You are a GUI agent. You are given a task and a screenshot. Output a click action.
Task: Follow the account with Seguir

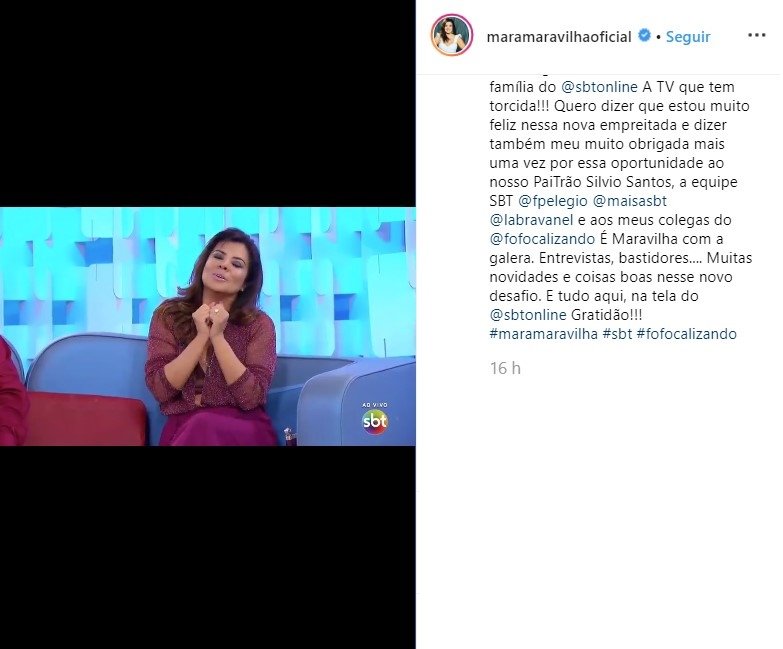point(688,36)
